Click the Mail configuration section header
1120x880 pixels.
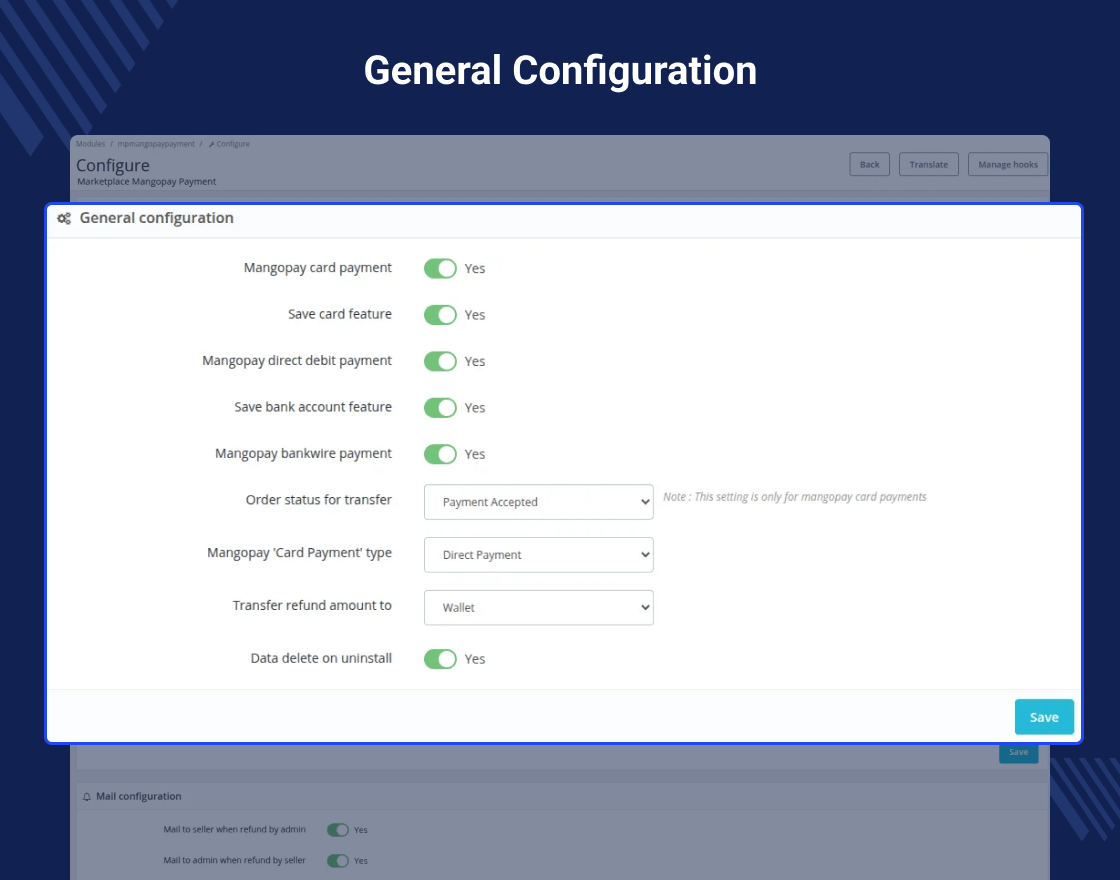[x=139, y=796]
